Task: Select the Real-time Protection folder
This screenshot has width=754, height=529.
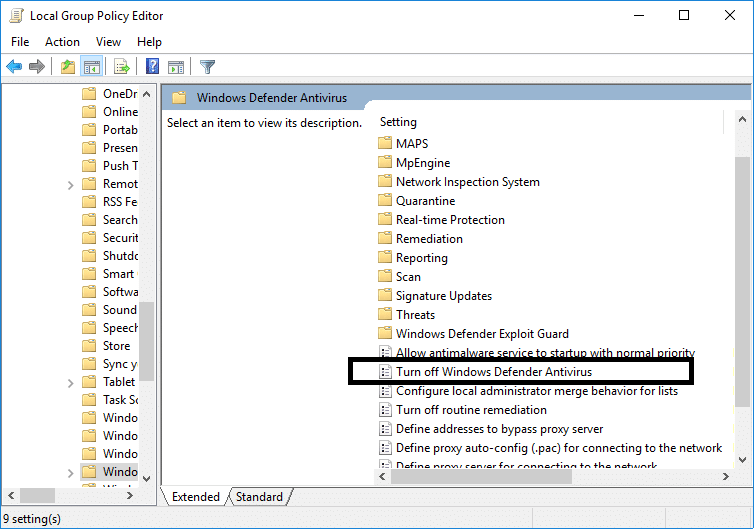Action: pyautogui.click(x=450, y=220)
